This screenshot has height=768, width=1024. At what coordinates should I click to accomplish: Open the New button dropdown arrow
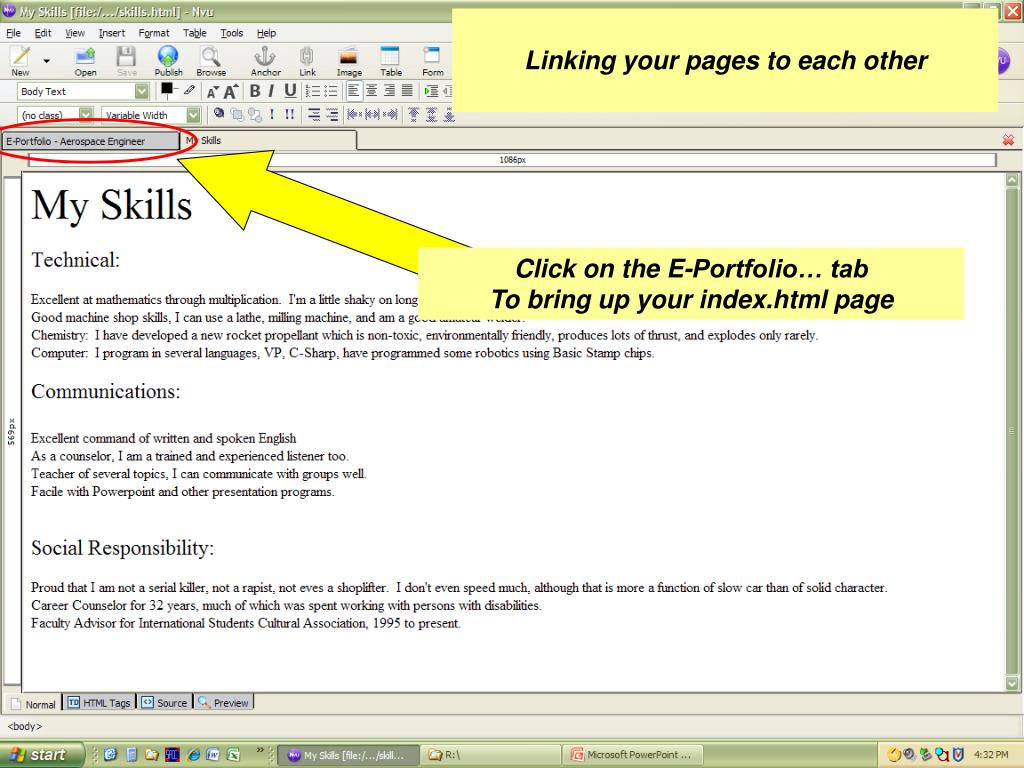click(x=46, y=61)
